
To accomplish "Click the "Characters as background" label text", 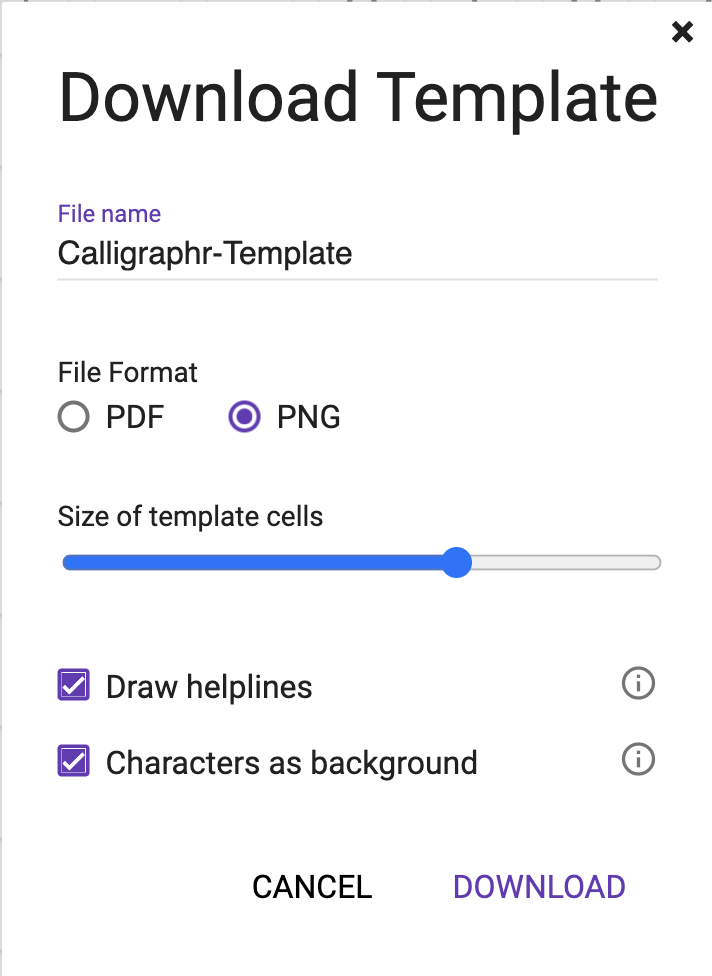I will click(x=291, y=763).
